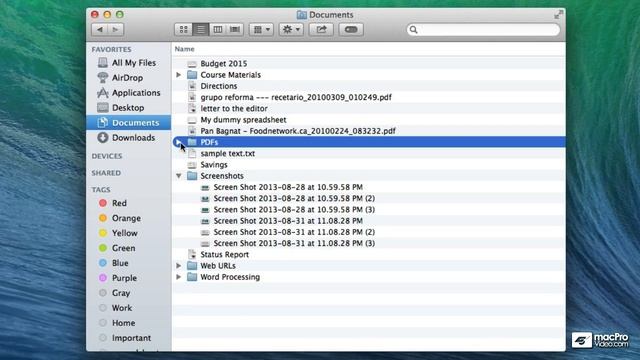Select the Home tag in sidebar
The height and width of the screenshot is (360, 640).
click(123, 323)
